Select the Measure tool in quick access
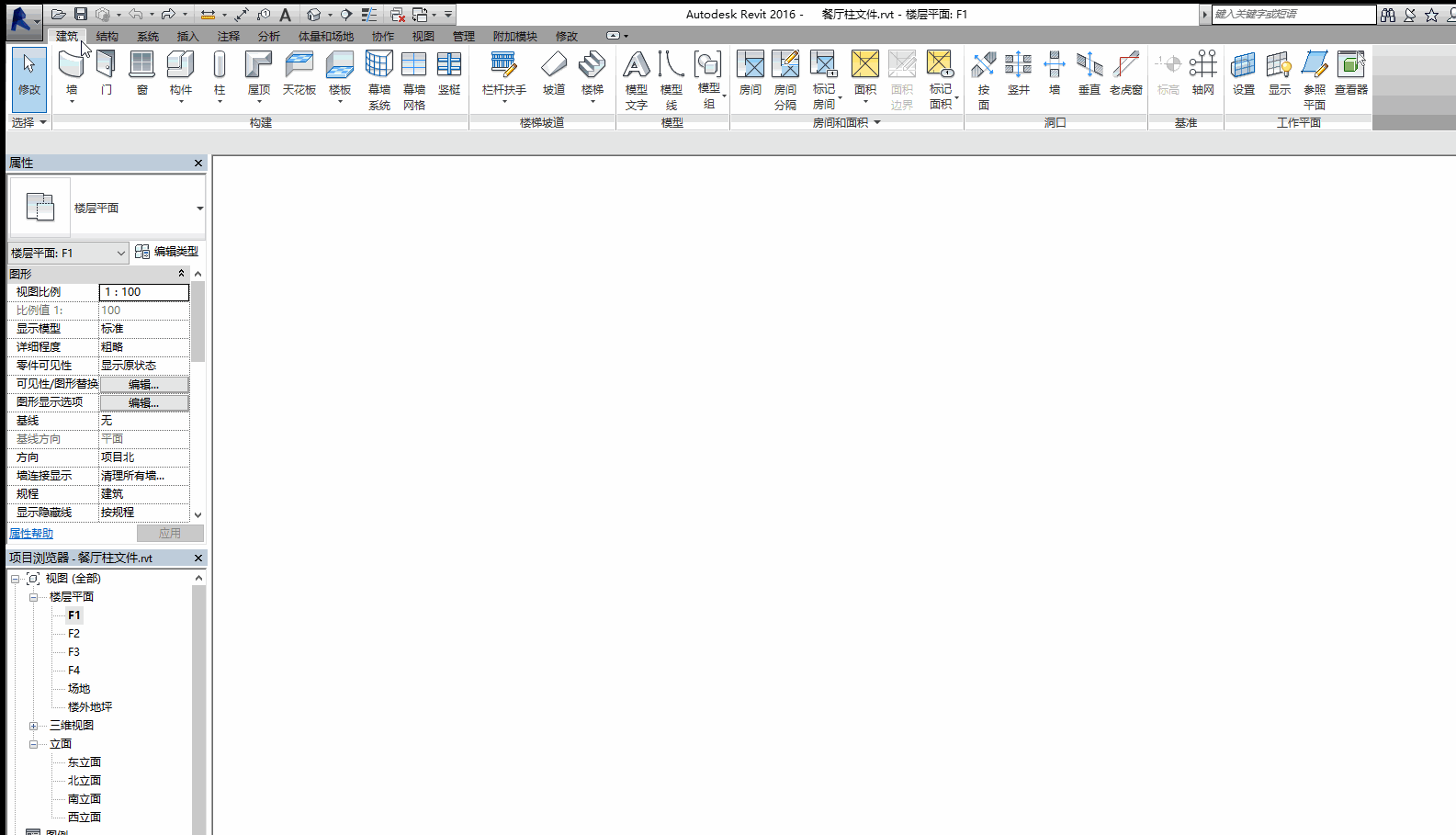The image size is (1456, 835). click(x=209, y=15)
